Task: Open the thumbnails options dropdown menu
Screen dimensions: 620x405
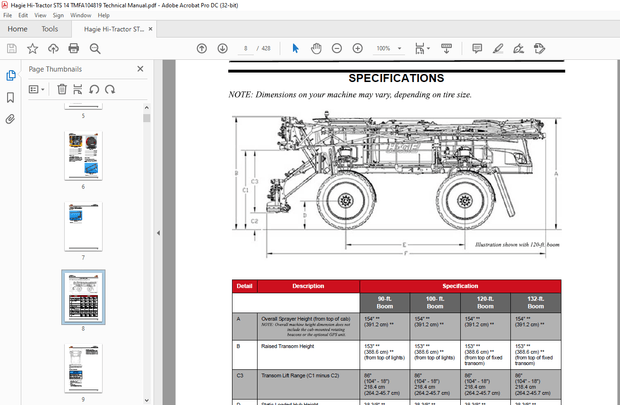Action: [x=36, y=89]
